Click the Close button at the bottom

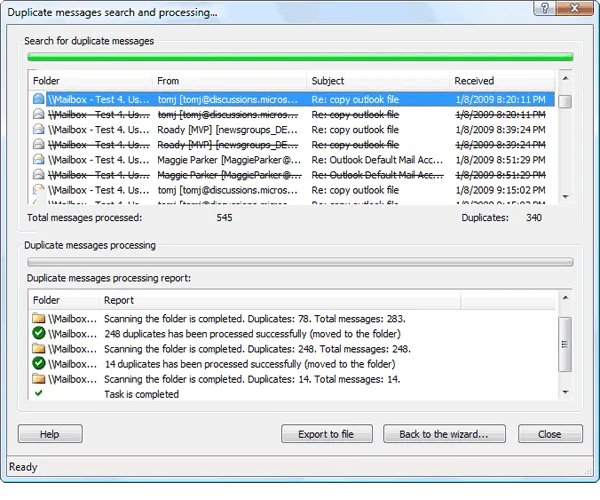point(550,434)
